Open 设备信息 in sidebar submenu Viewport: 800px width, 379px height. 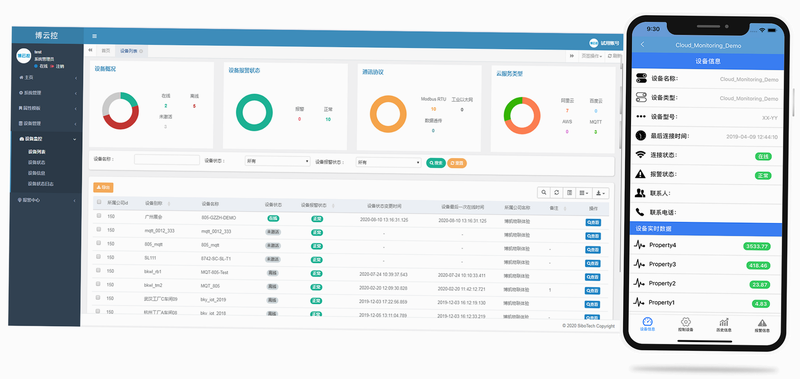[37, 173]
